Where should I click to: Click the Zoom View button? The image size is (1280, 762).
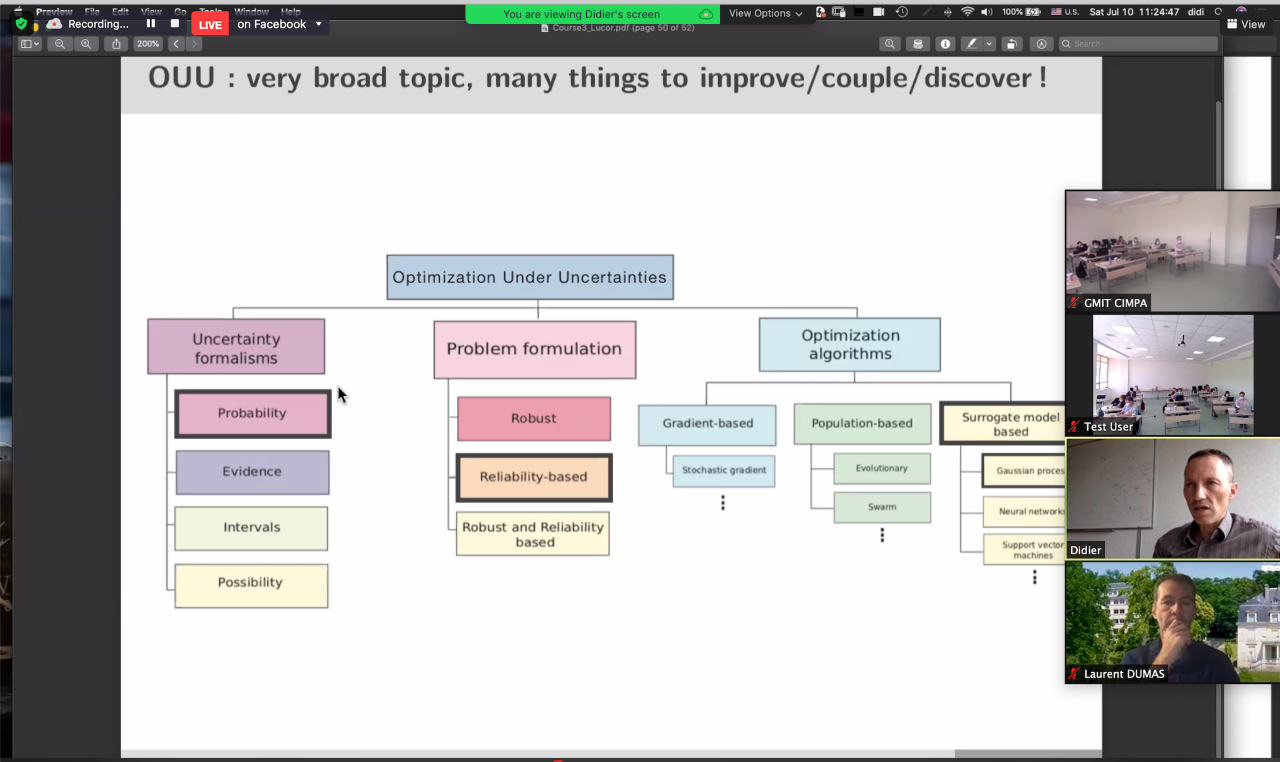pyautogui.click(x=1246, y=24)
